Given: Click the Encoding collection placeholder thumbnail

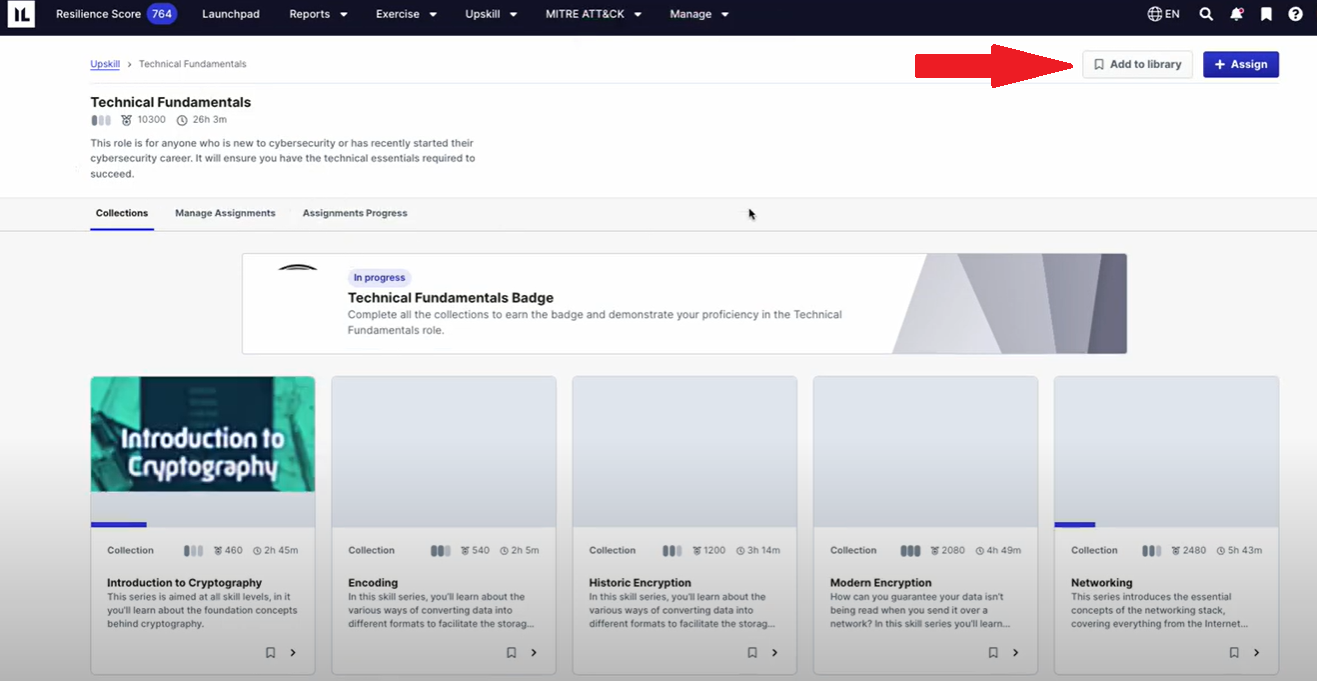Looking at the screenshot, I should (444, 450).
